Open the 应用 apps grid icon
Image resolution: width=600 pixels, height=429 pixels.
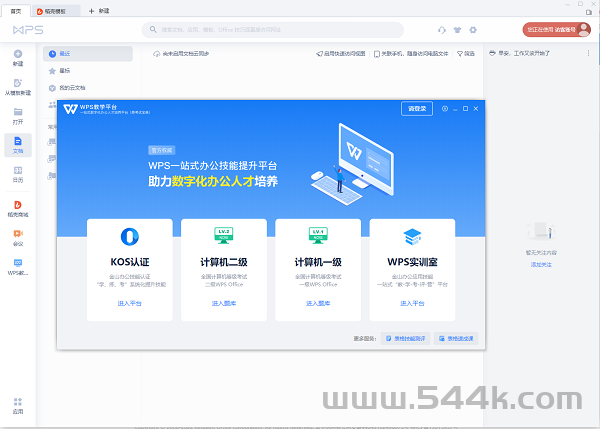pyautogui.click(x=17, y=403)
